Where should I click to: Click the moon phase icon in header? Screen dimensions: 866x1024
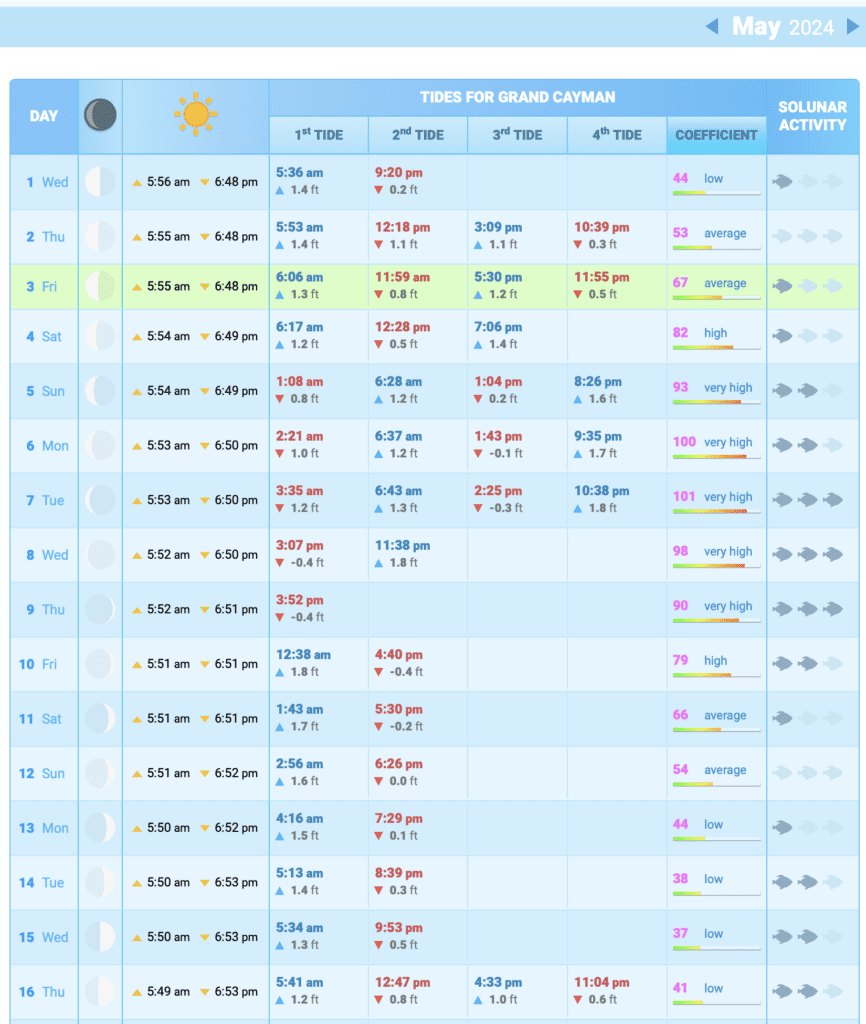coord(100,115)
